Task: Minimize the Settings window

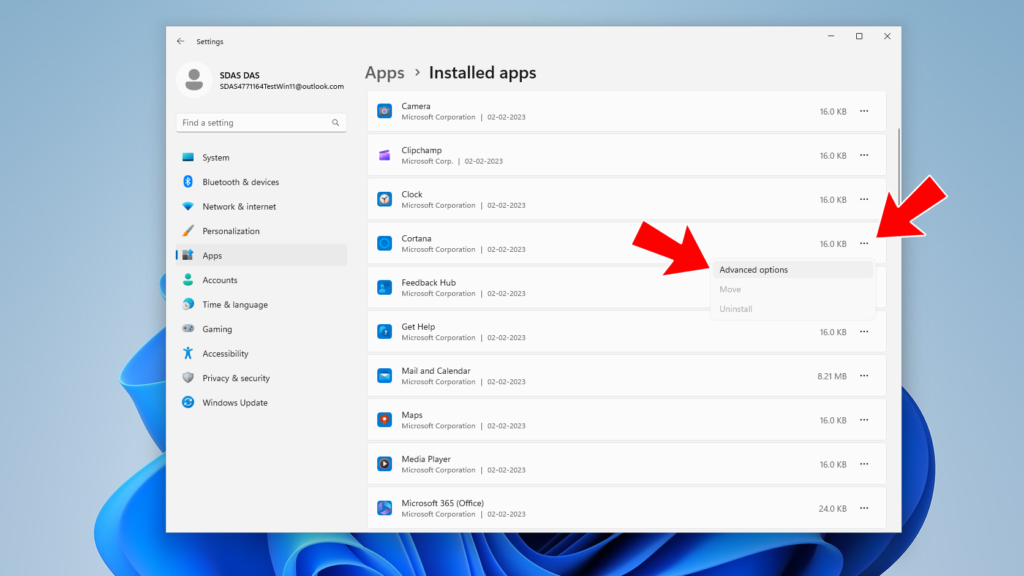Action: pos(831,37)
